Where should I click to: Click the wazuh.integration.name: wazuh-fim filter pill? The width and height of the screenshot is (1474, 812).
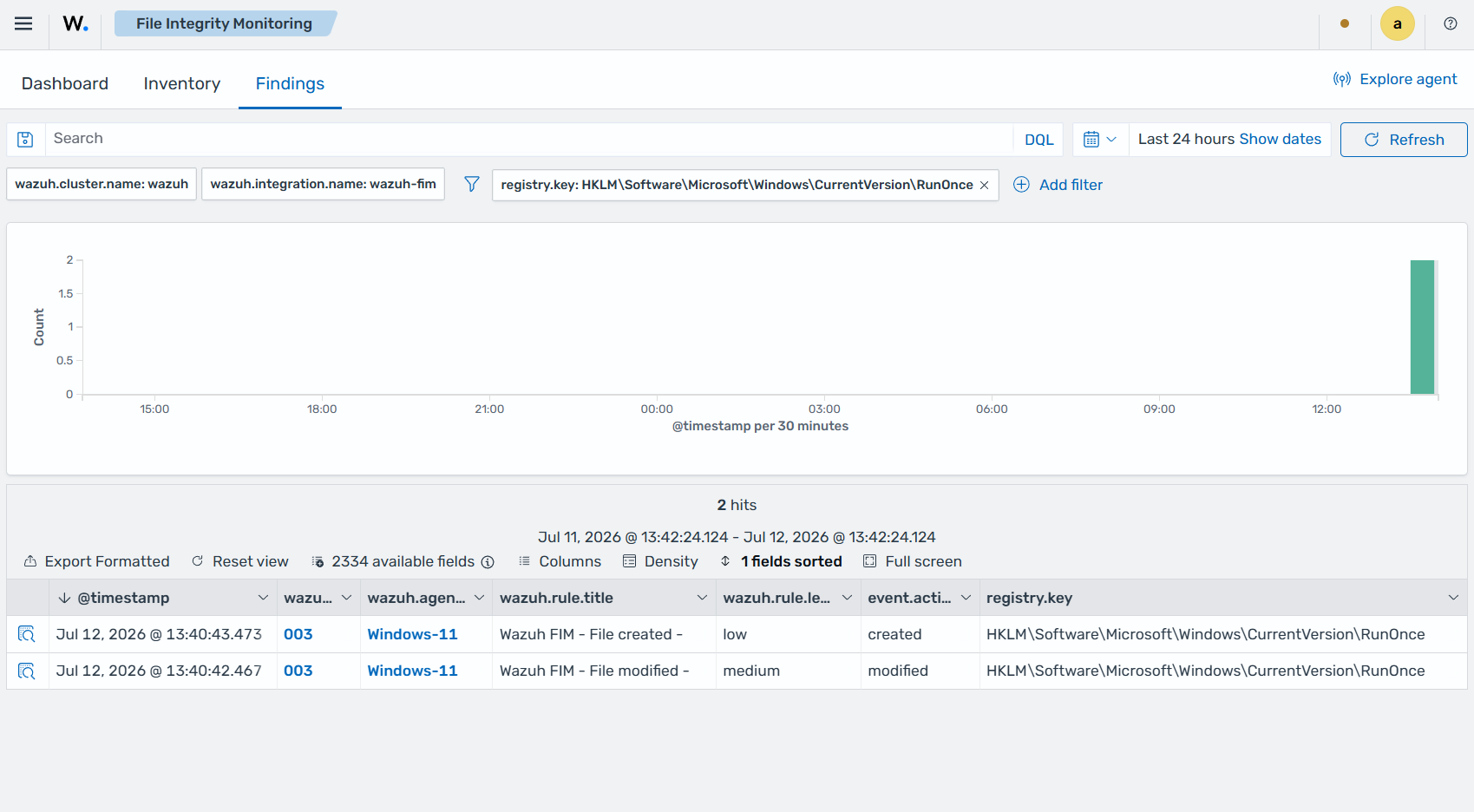click(324, 184)
